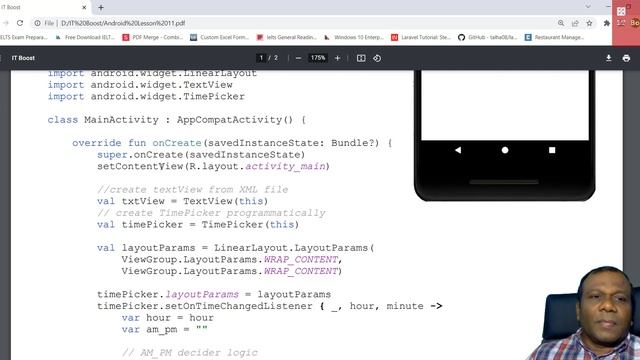Open the Laravel Tutorial bookmark
This screenshot has width=640, height=360.
coord(421,37)
